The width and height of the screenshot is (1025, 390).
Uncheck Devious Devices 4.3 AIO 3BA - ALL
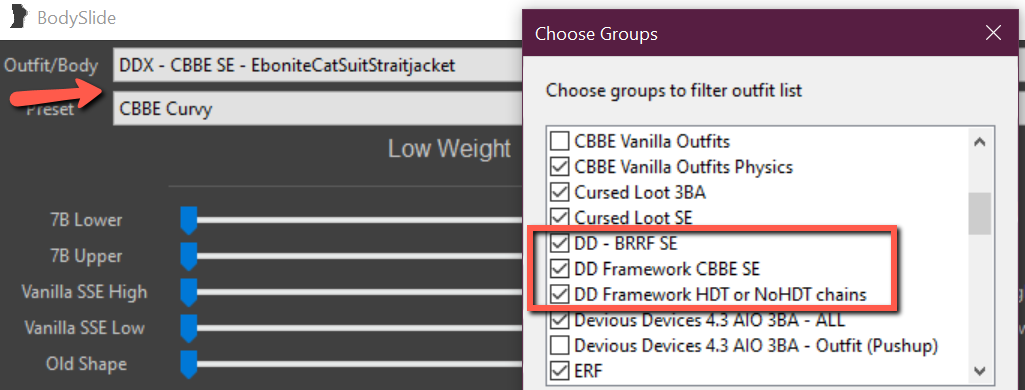pyautogui.click(x=559, y=321)
